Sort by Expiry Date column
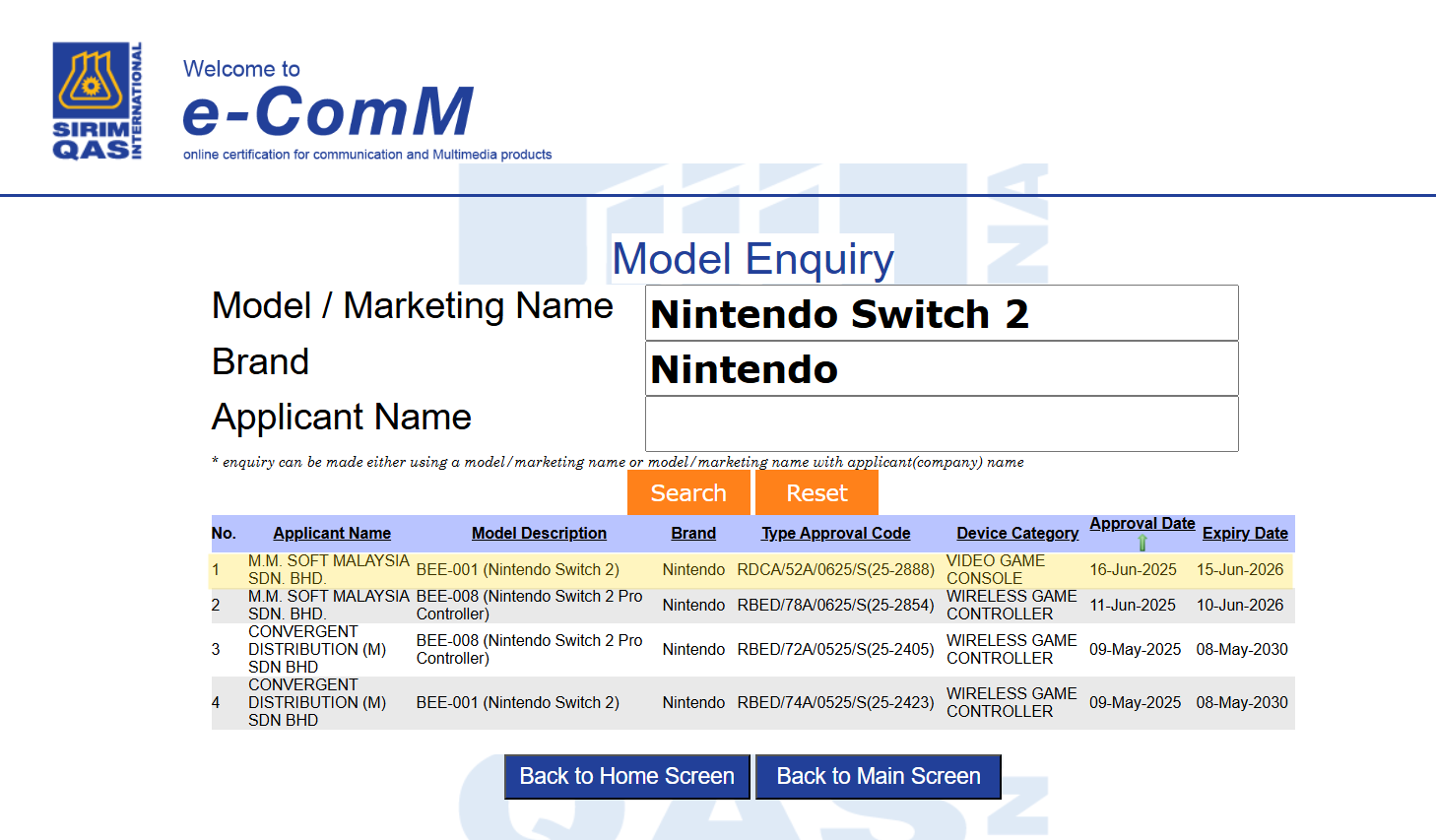 pyautogui.click(x=1245, y=533)
